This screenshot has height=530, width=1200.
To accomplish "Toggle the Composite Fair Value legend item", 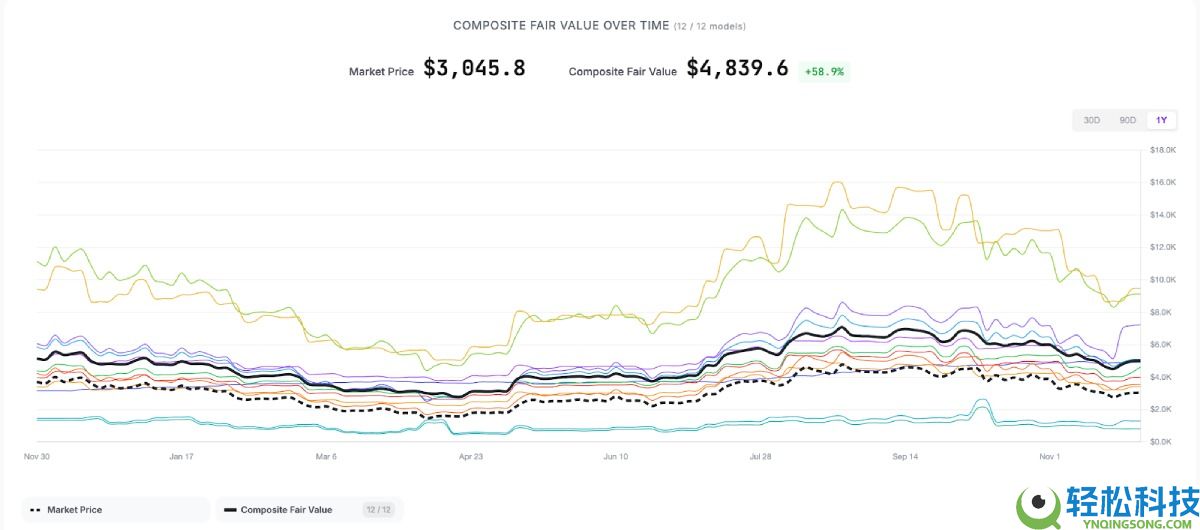I will pos(286,510).
